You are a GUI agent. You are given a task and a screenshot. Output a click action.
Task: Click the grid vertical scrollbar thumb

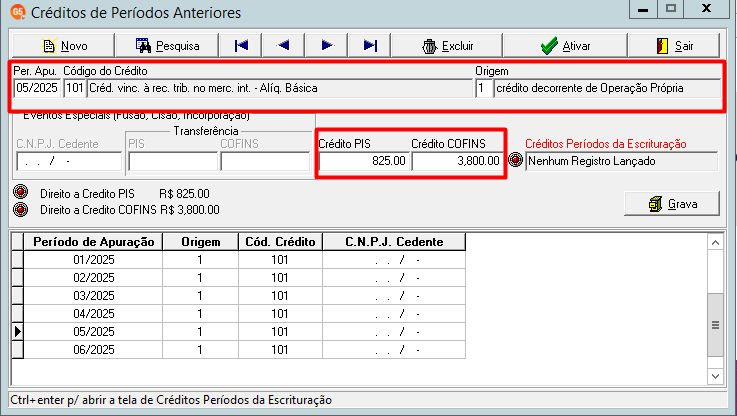(x=715, y=325)
